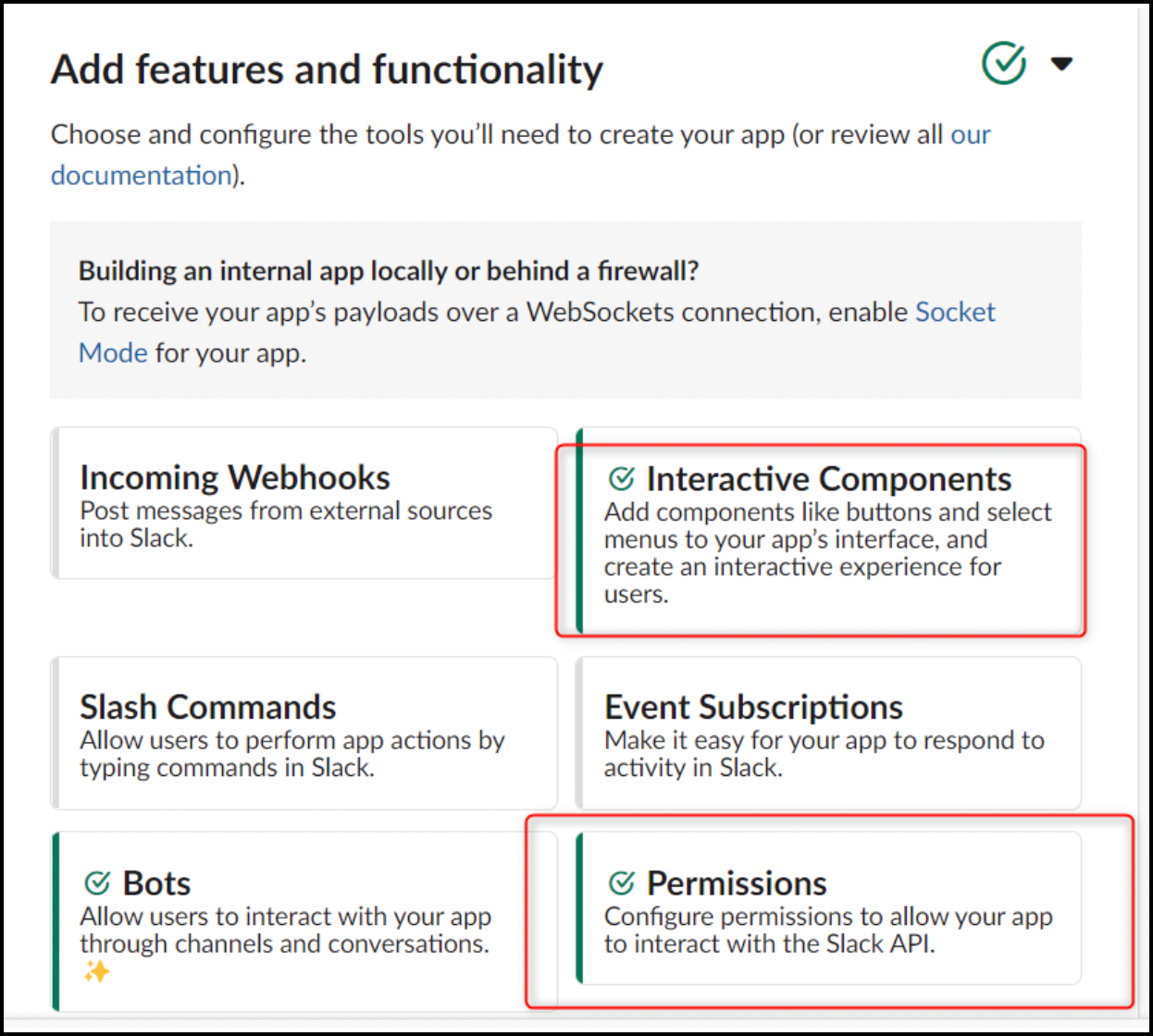This screenshot has width=1153, height=1036.
Task: Follow the Socket Mode link
Action: pos(954,313)
